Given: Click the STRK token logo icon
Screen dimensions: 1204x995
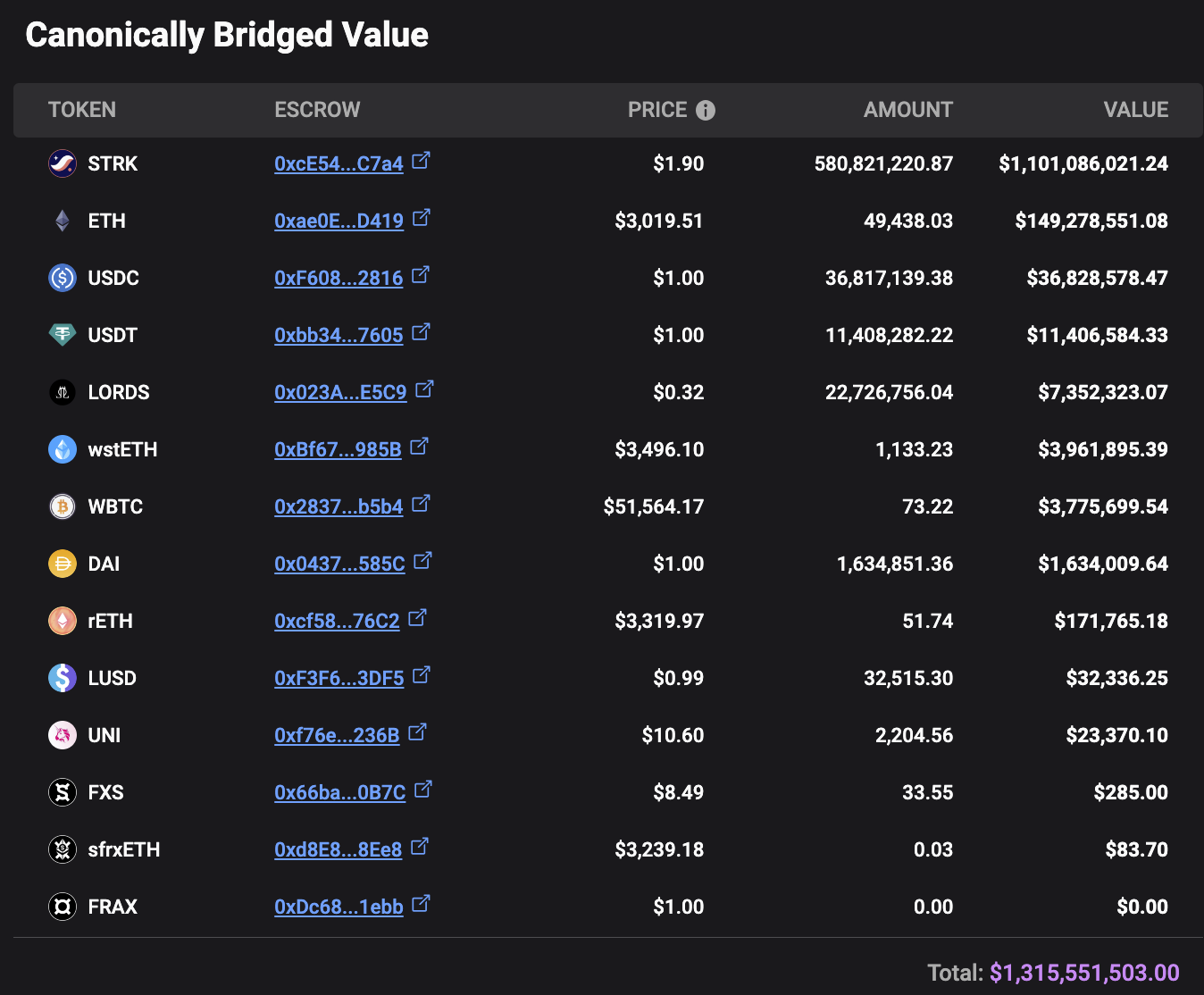Looking at the screenshot, I should [63, 163].
